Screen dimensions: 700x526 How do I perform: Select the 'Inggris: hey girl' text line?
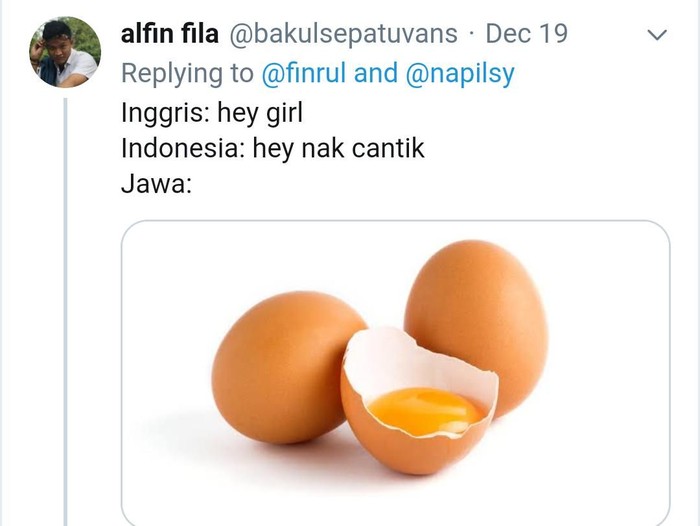212,113
